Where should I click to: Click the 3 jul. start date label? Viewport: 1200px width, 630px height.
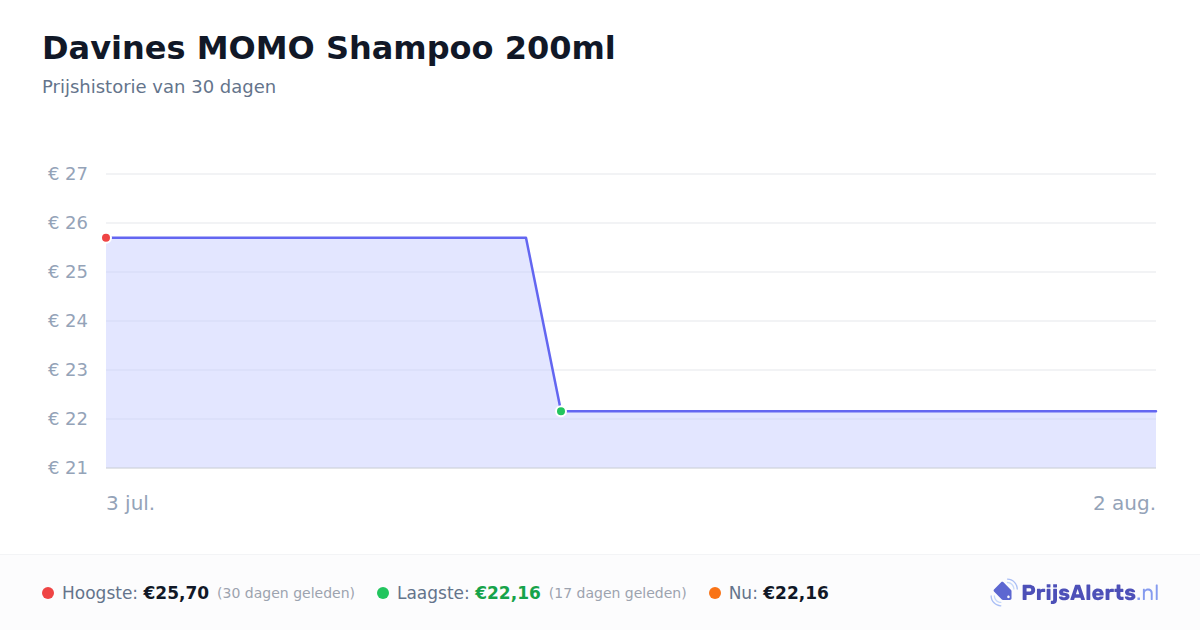tap(131, 503)
